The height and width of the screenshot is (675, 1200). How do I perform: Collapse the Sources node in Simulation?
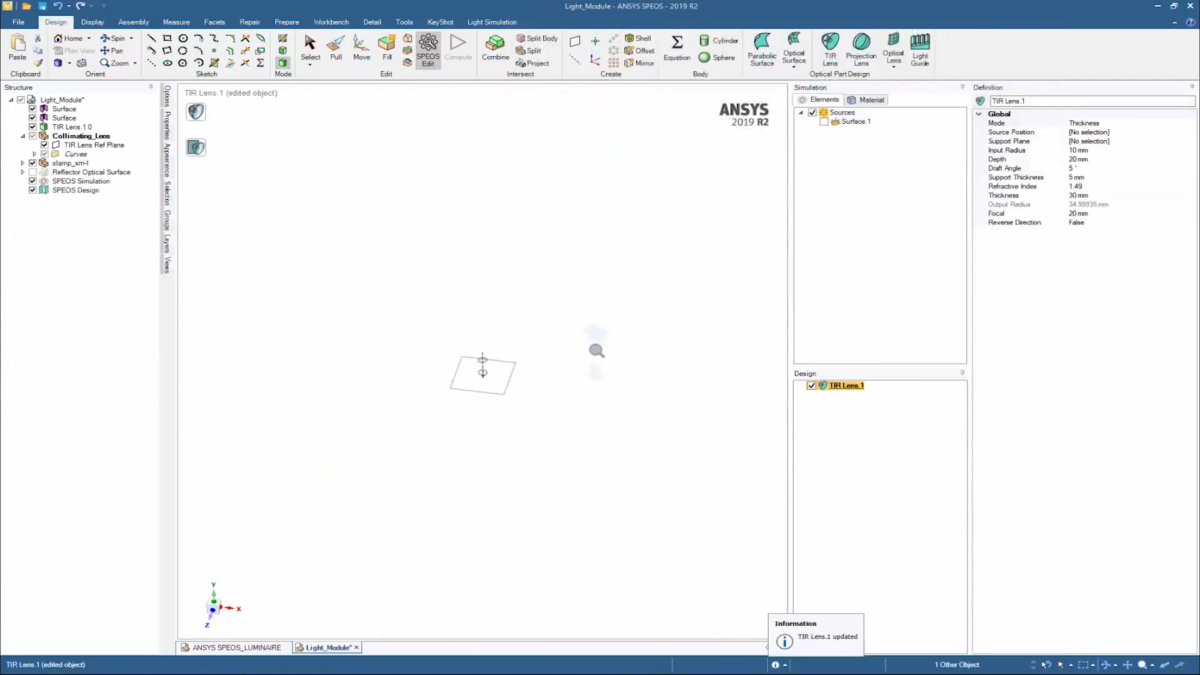coord(801,113)
